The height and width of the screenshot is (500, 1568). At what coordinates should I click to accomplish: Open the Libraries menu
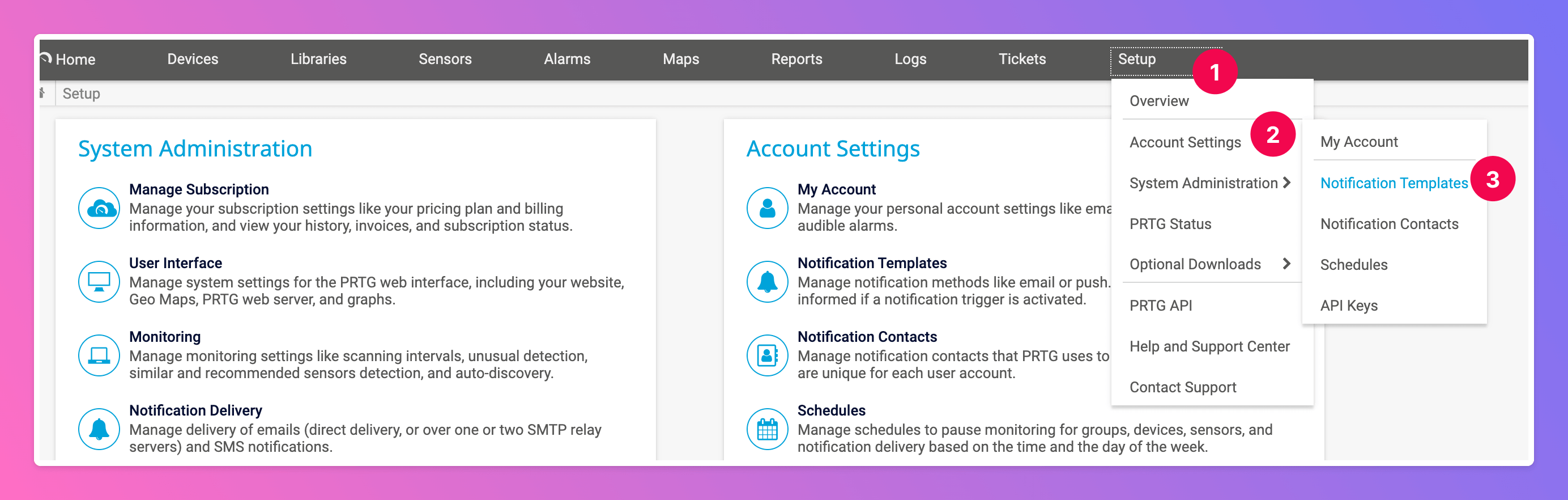pyautogui.click(x=318, y=59)
